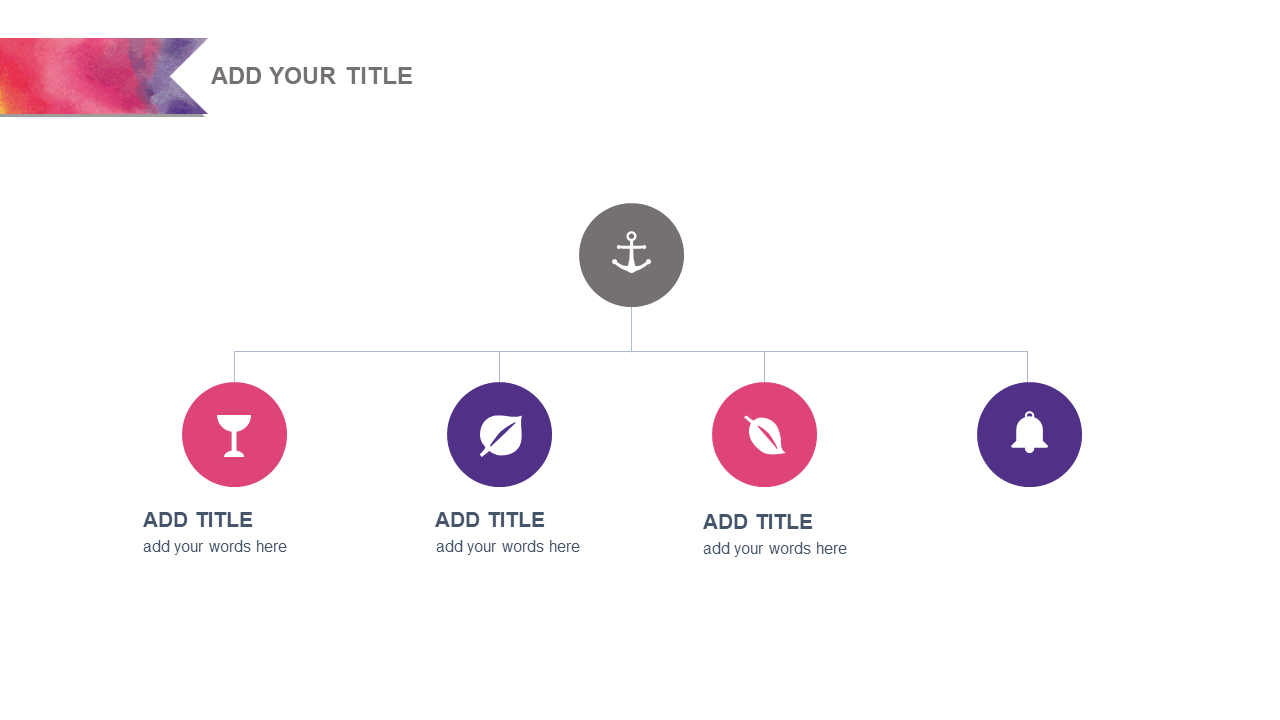Click 'add your words here' below pink leaf

pyautogui.click(x=775, y=549)
